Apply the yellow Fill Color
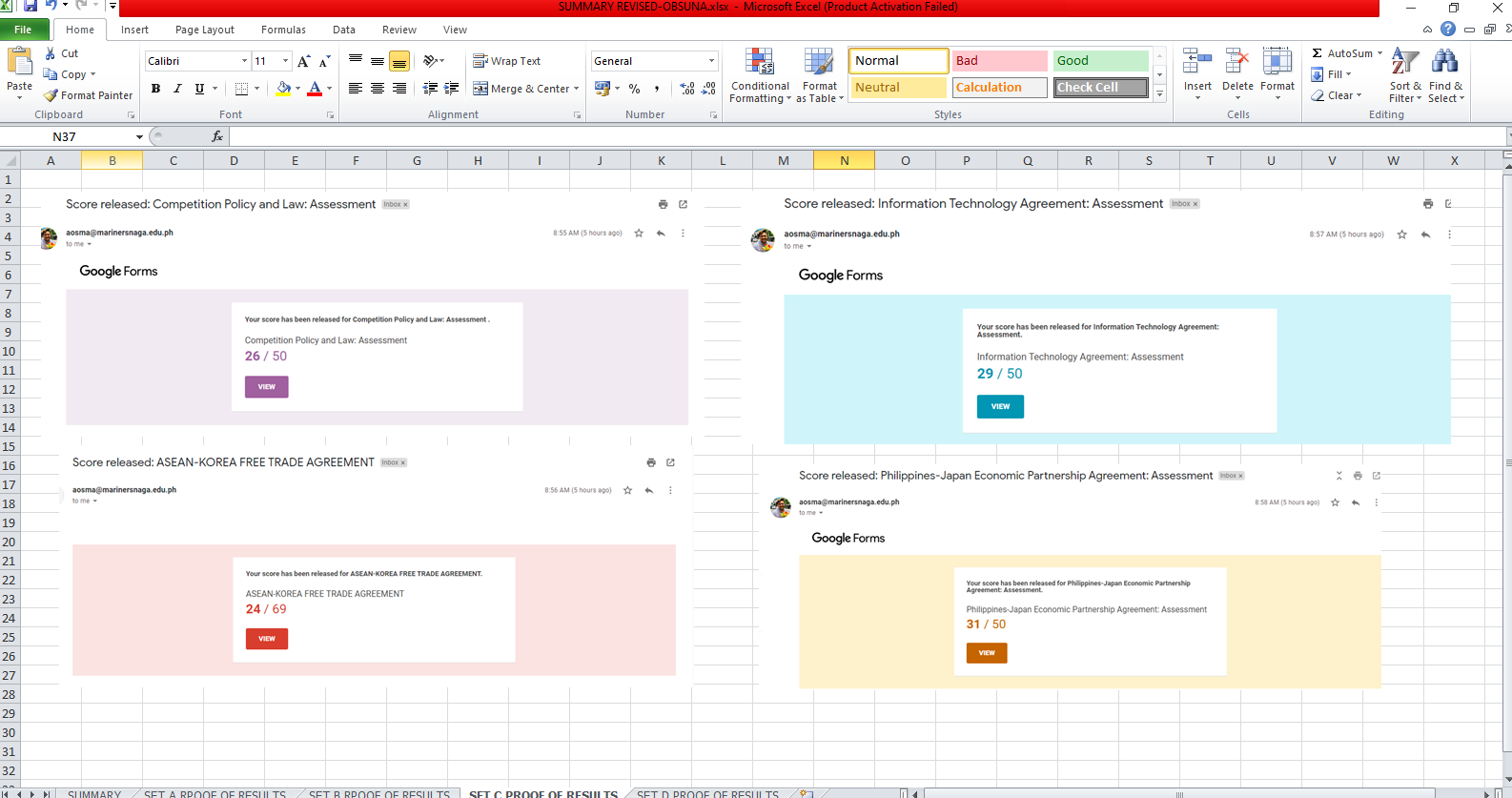1512x798 pixels. point(283,89)
